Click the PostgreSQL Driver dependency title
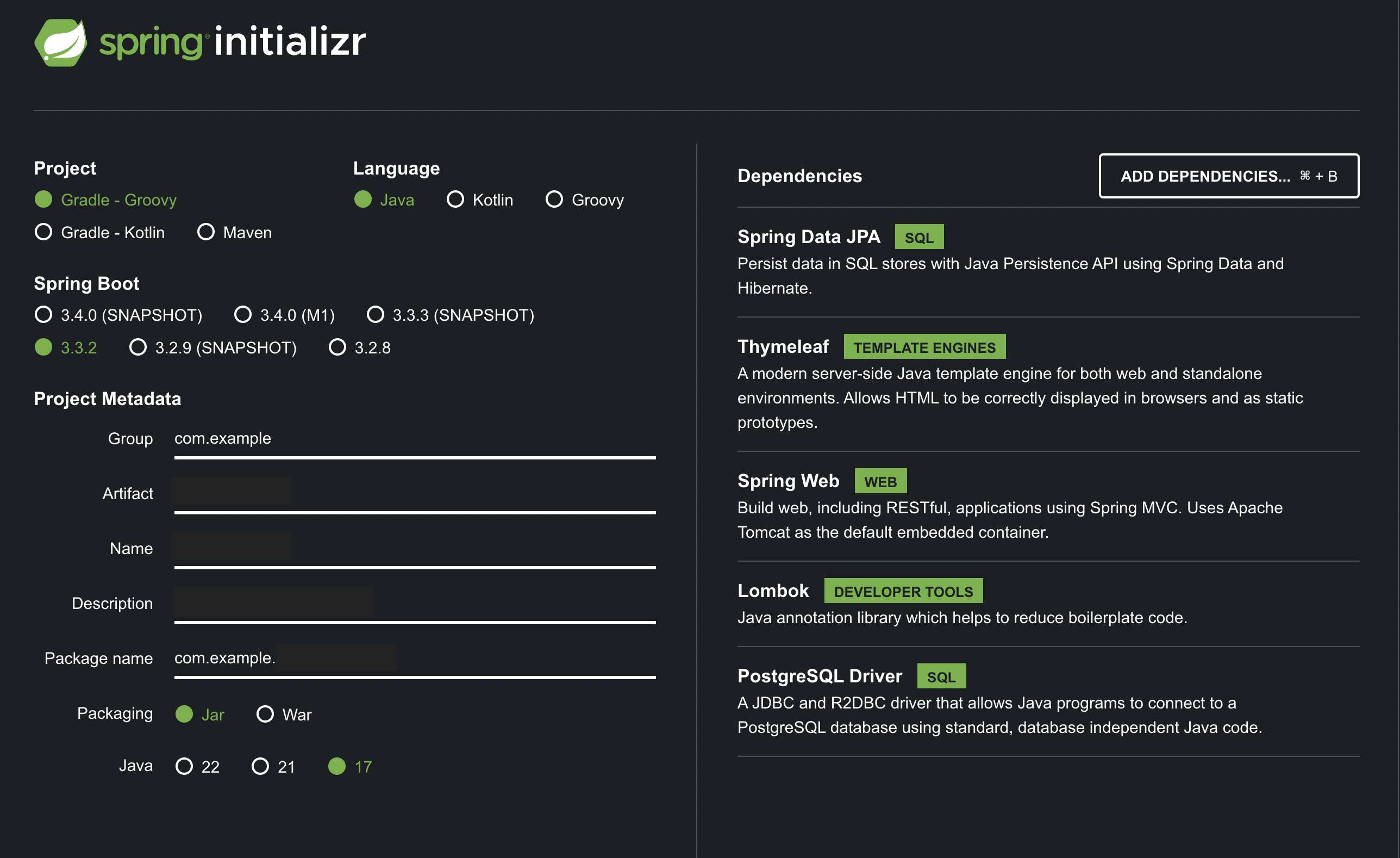 point(820,676)
